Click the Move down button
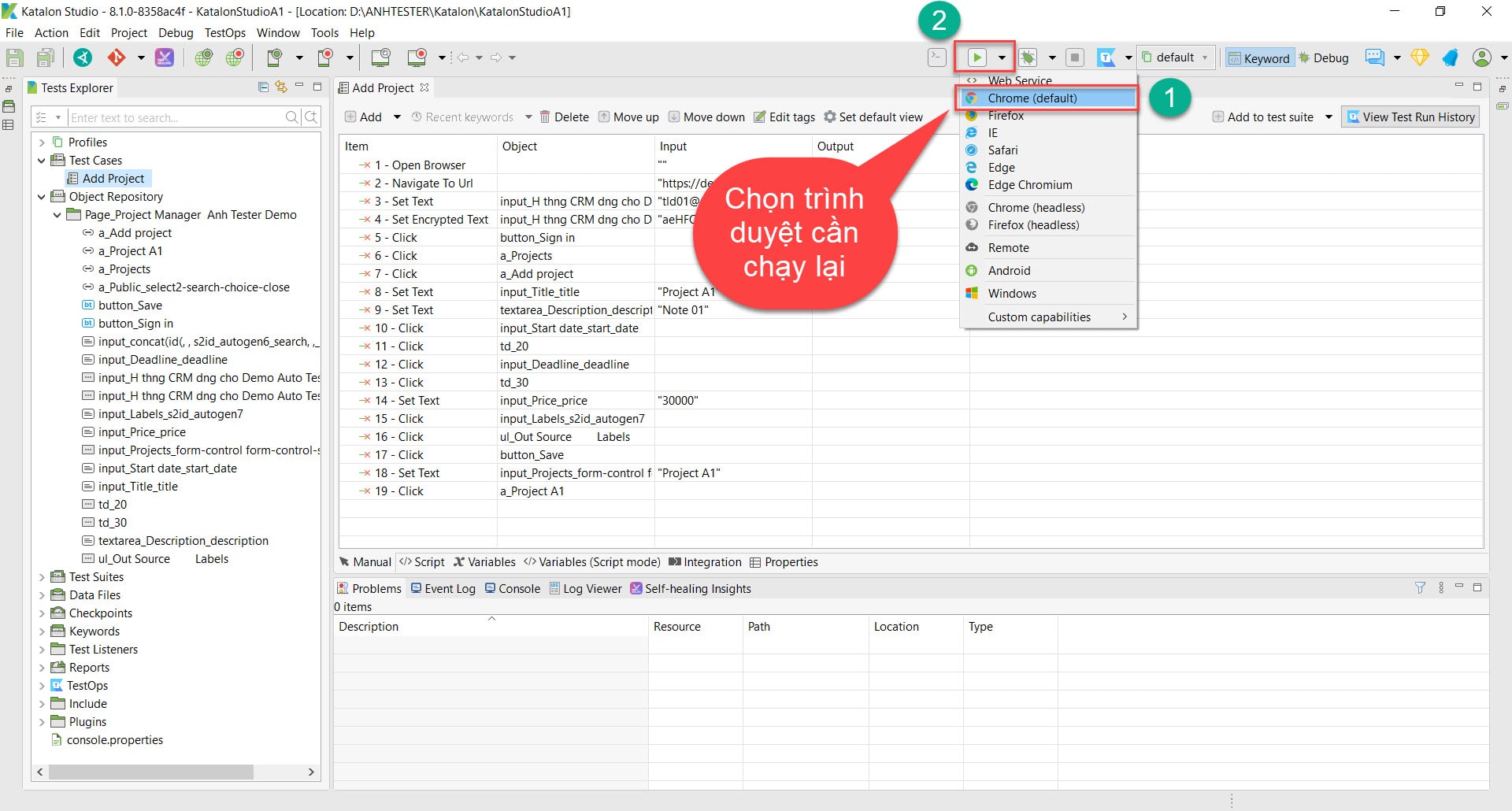This screenshot has height=811, width=1512. pos(706,117)
